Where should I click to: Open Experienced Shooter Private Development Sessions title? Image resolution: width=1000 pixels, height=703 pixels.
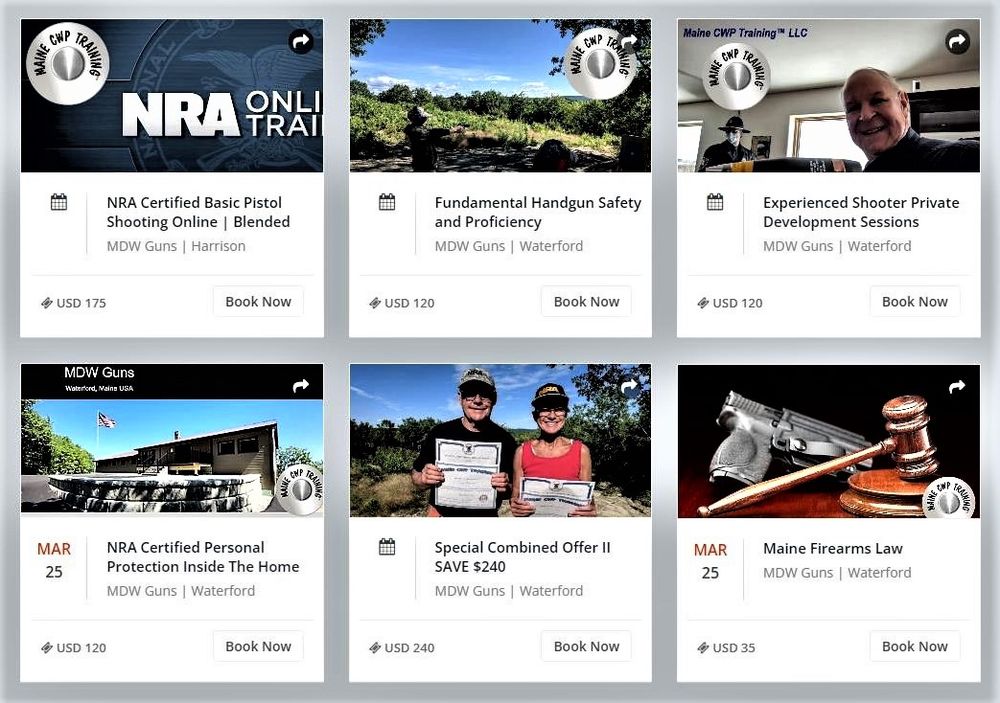(860, 212)
